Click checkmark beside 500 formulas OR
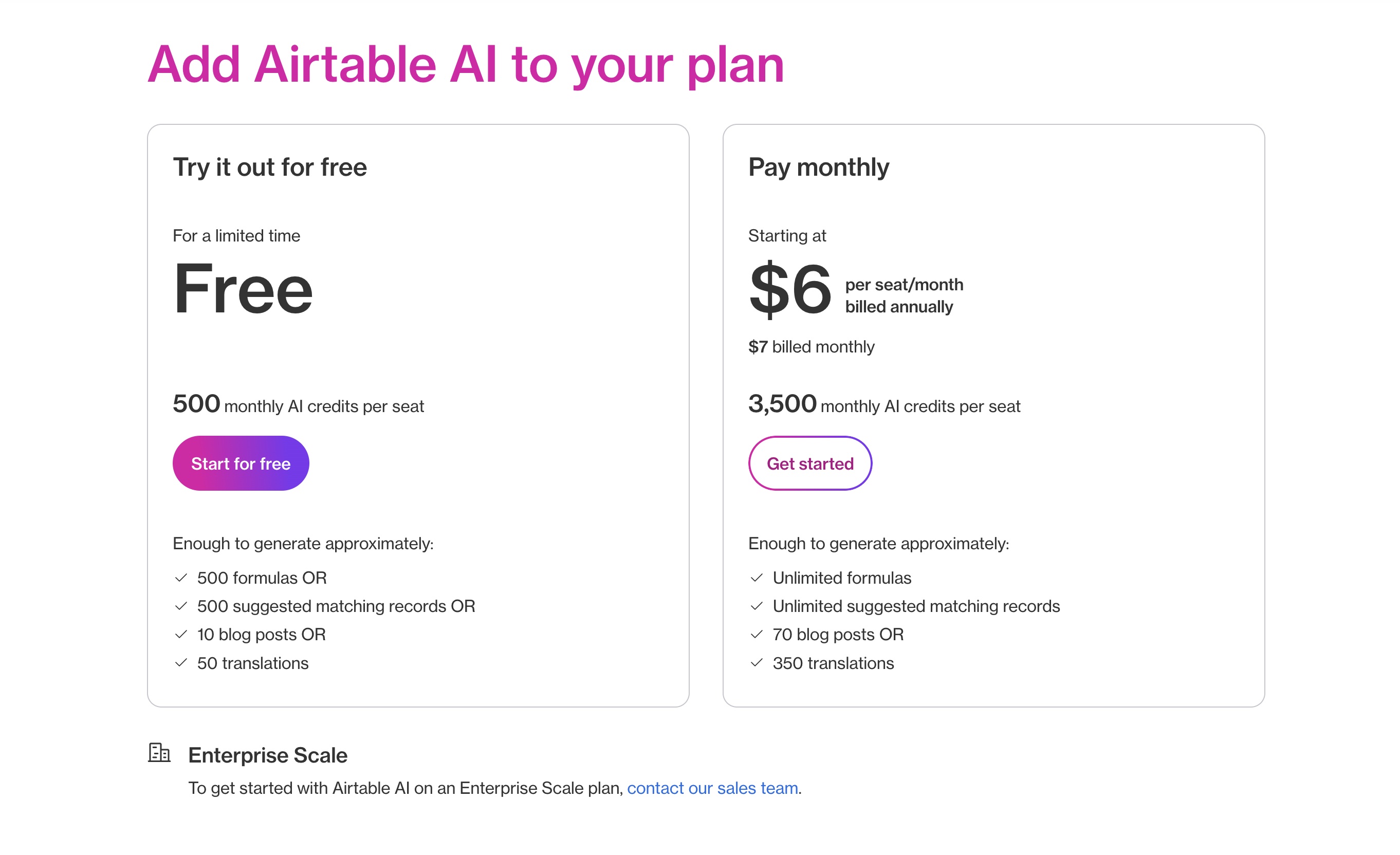Screen dimensions: 1400x855 click(x=181, y=578)
